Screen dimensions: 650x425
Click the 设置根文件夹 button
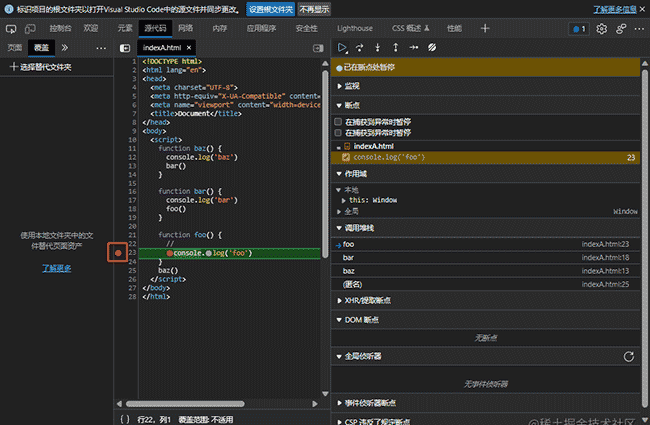(x=271, y=9)
